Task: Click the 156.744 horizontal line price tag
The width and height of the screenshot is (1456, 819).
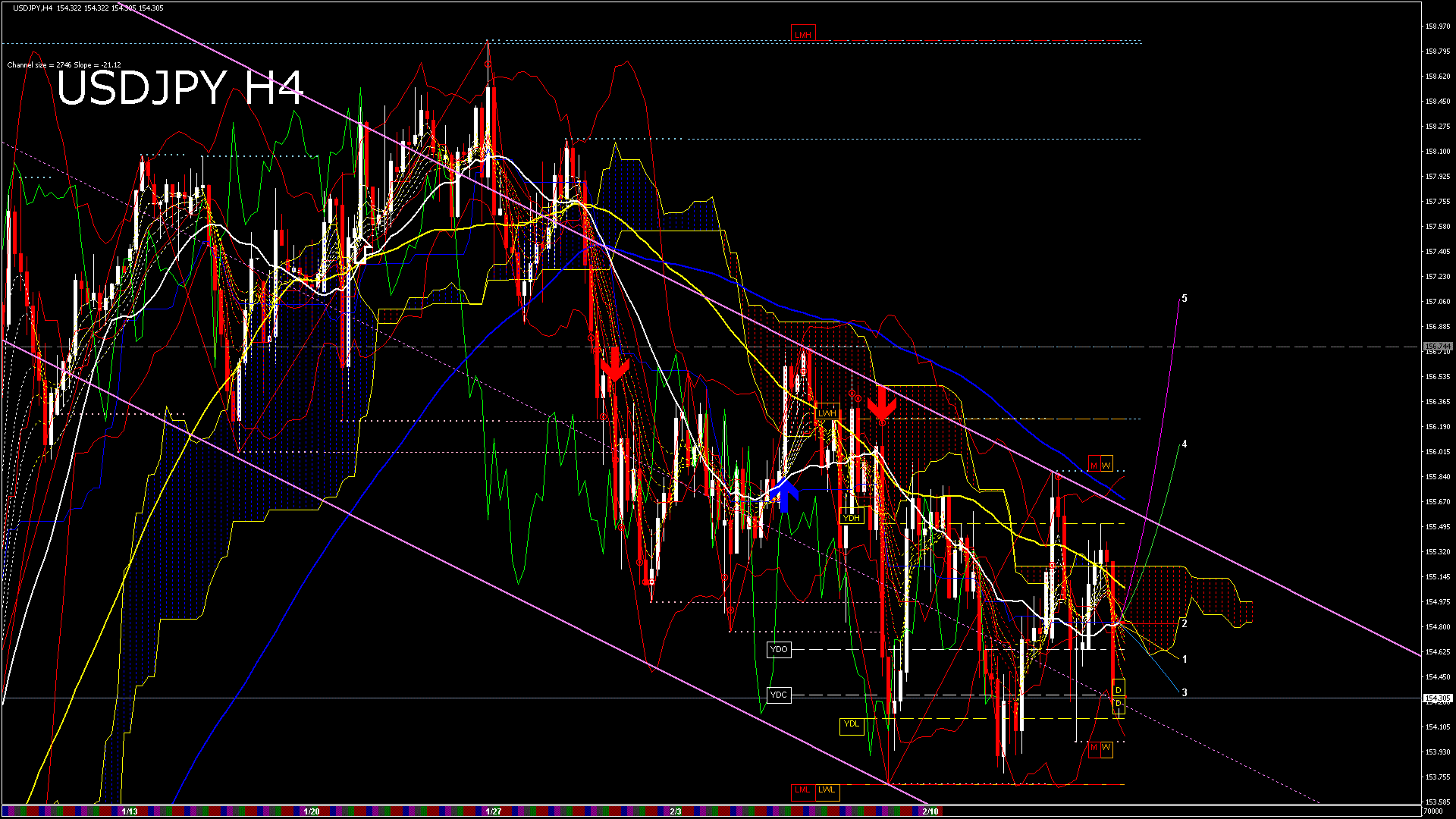Action: [1437, 347]
